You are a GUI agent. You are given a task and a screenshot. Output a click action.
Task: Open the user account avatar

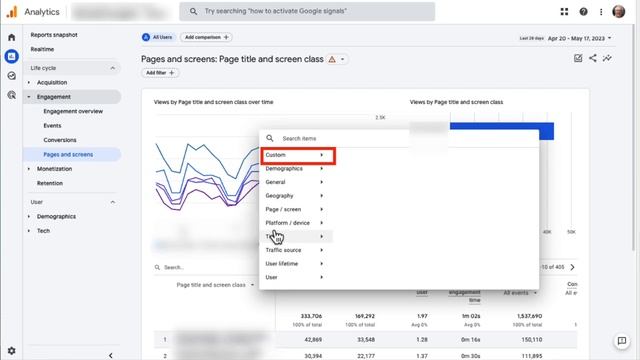[x=619, y=11]
